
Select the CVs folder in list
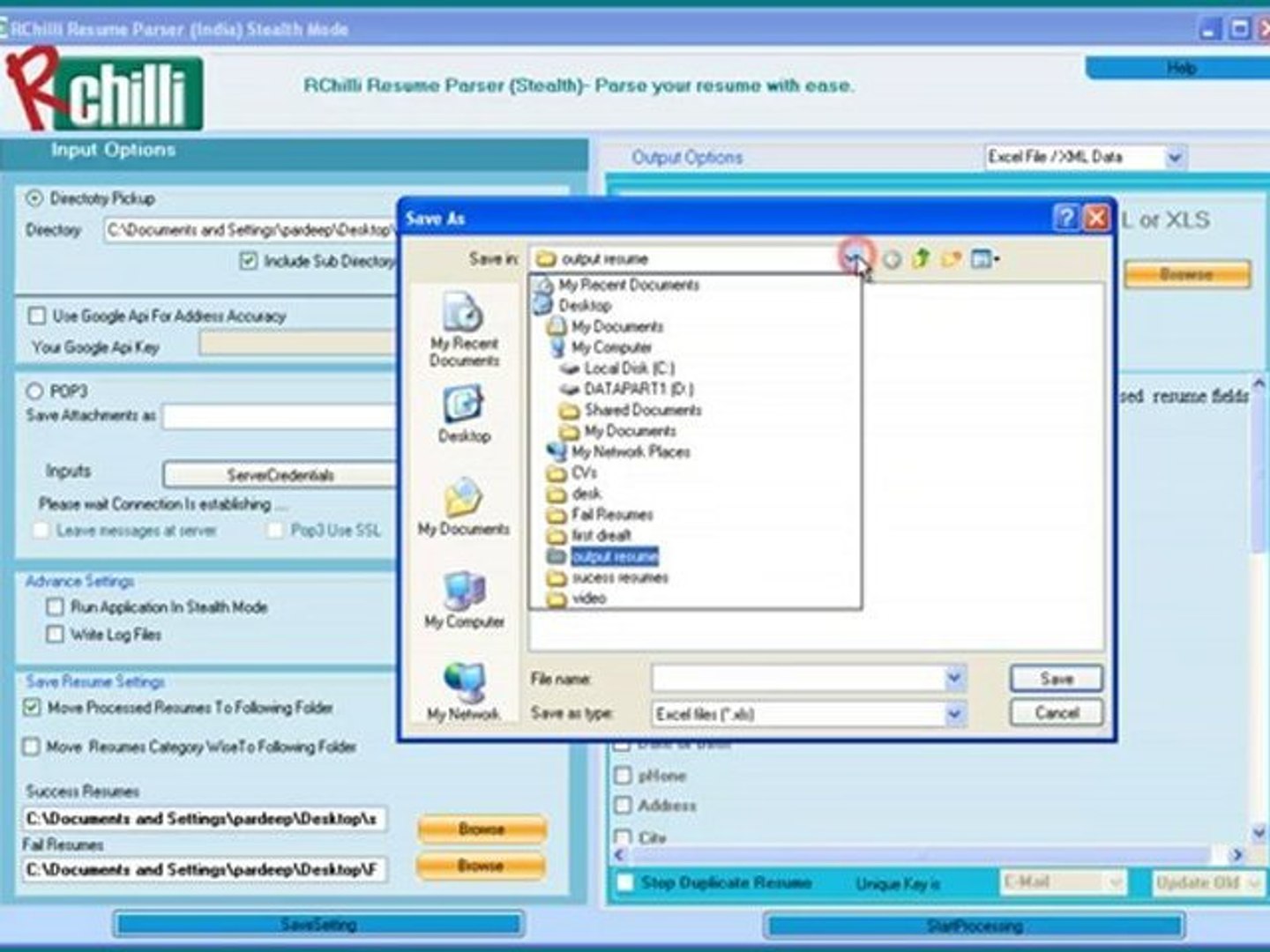click(x=571, y=472)
